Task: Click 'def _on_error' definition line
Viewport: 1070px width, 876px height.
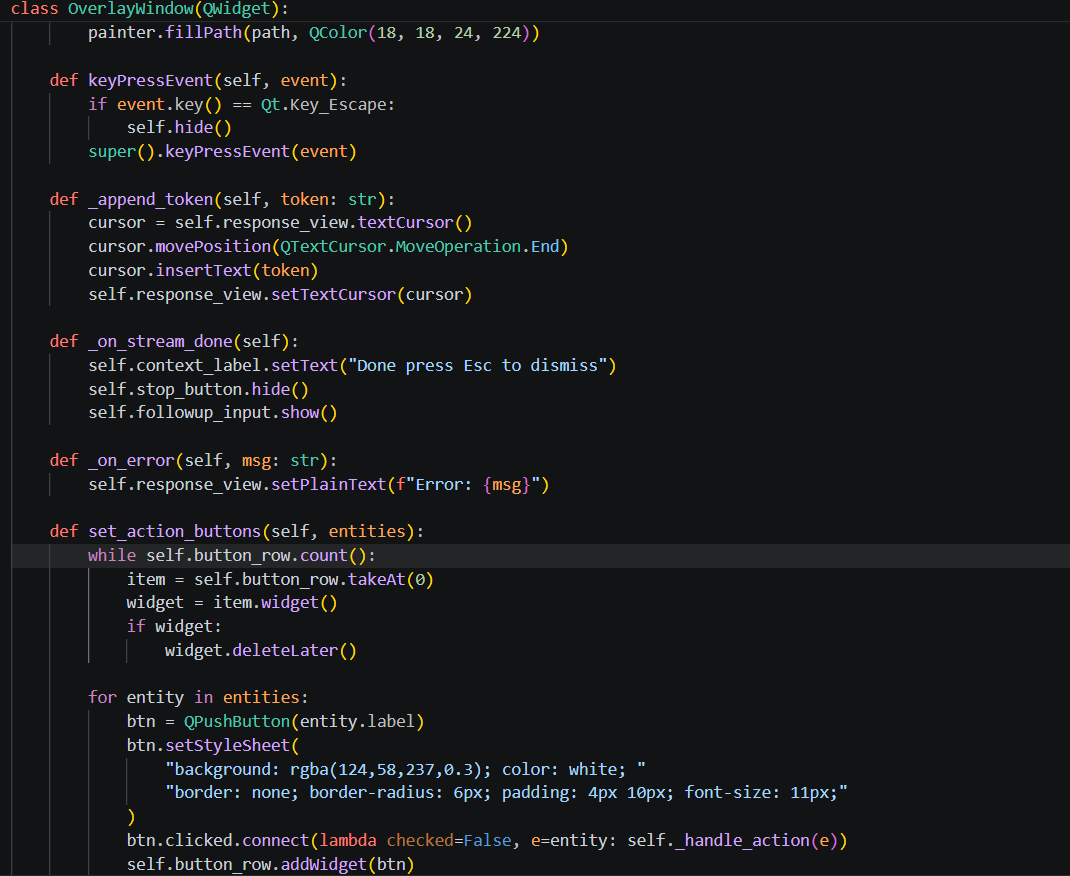Action: (x=193, y=461)
